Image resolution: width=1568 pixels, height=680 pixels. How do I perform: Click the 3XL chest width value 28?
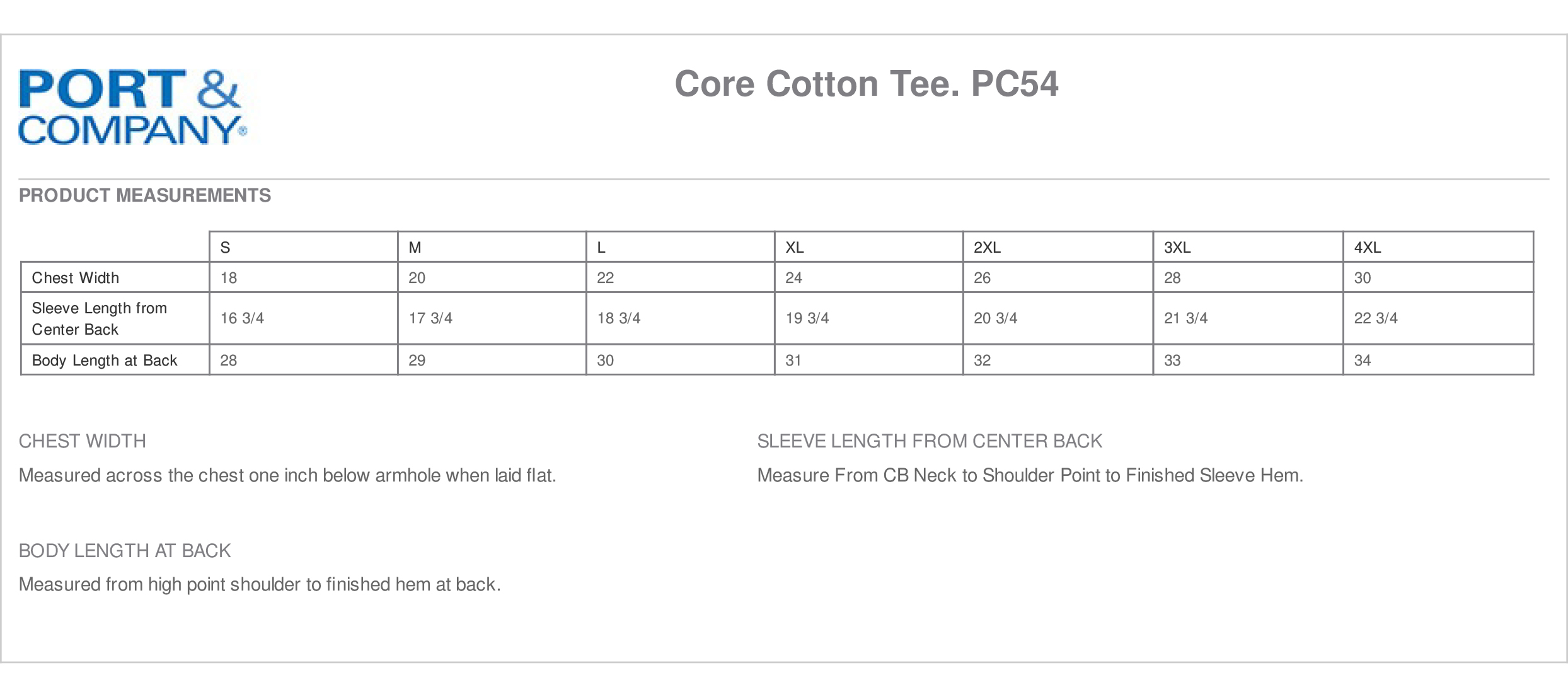coord(1172,278)
